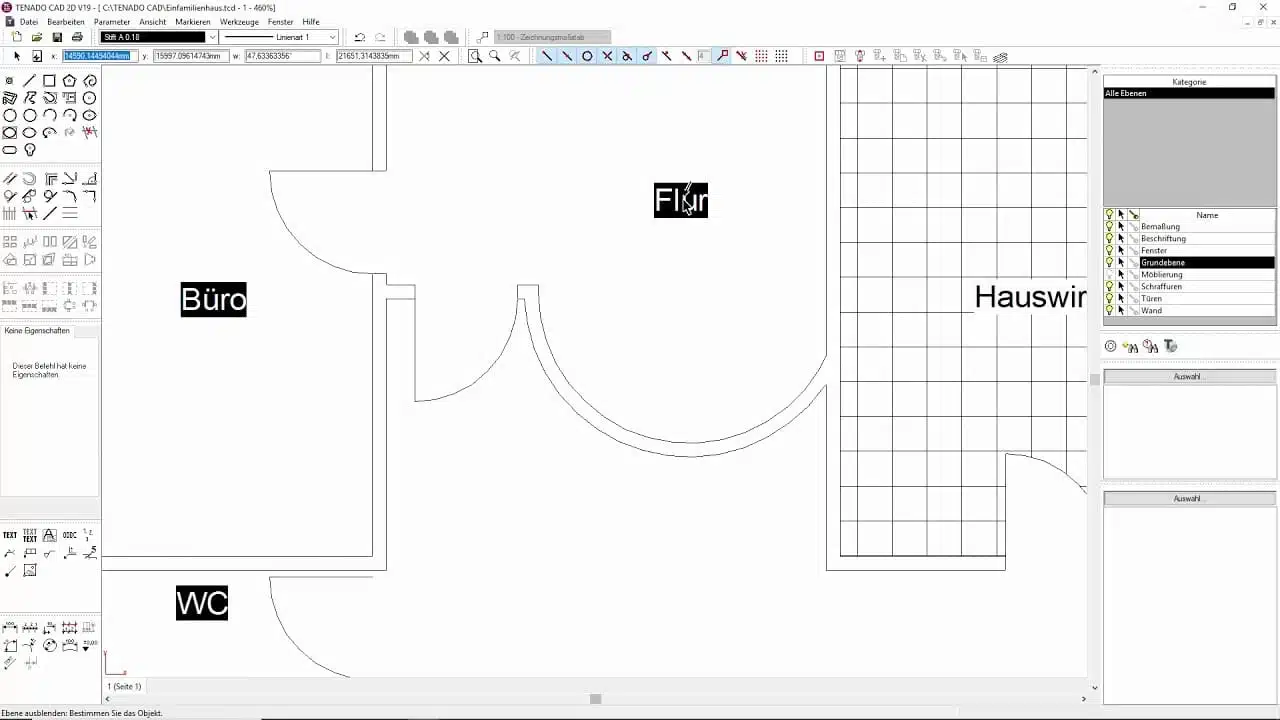Click the red dotted grid icon
The width and height of the screenshot is (1280, 720).
point(761,56)
